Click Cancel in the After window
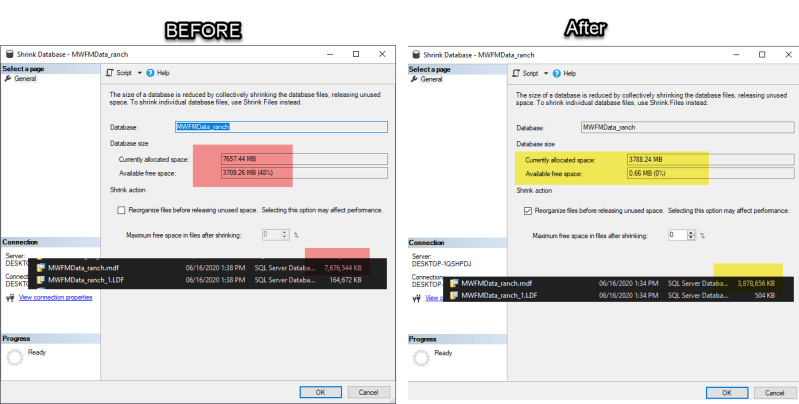Screen dimensions: 799x404 pyautogui.click(x=775, y=393)
